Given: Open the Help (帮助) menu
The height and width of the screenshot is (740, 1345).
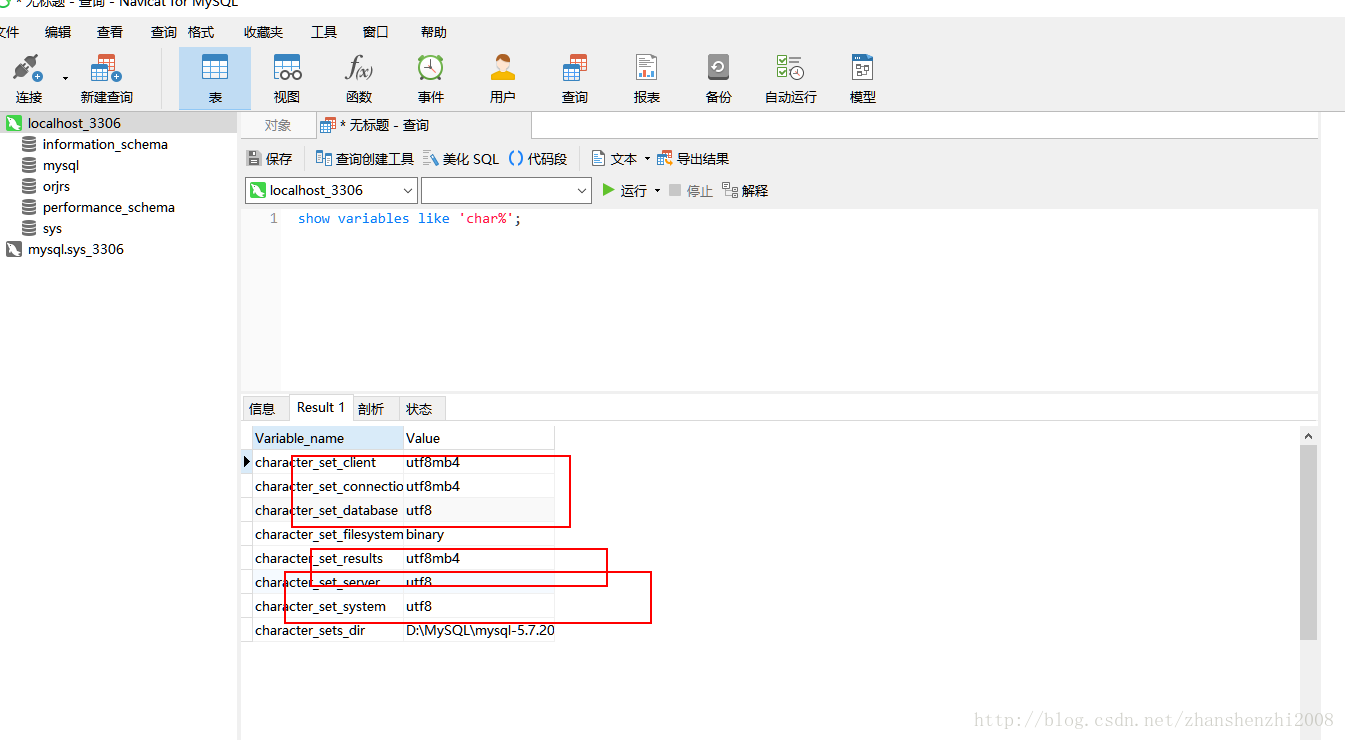Looking at the screenshot, I should click(434, 32).
